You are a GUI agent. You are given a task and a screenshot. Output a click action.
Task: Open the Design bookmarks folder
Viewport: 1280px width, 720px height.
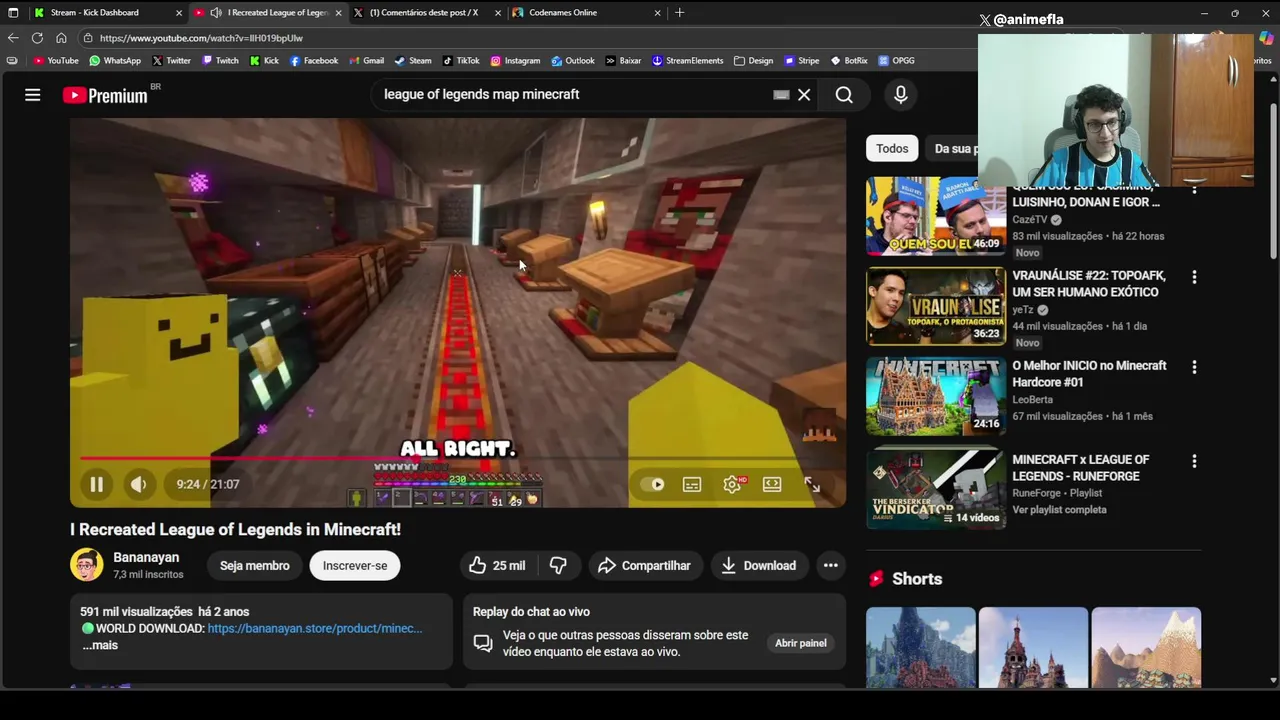pyautogui.click(x=753, y=61)
